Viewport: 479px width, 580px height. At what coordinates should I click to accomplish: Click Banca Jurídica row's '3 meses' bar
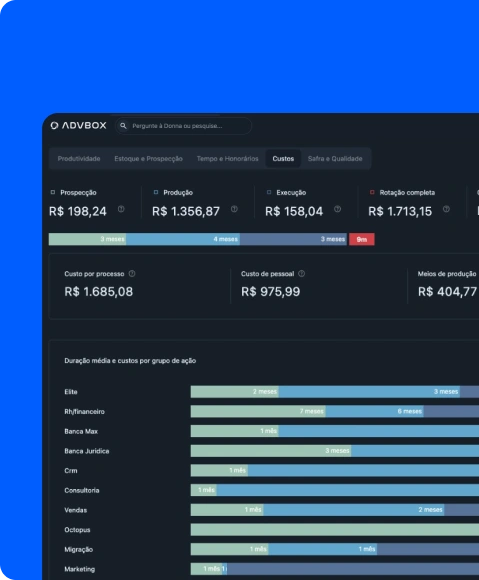point(271,451)
